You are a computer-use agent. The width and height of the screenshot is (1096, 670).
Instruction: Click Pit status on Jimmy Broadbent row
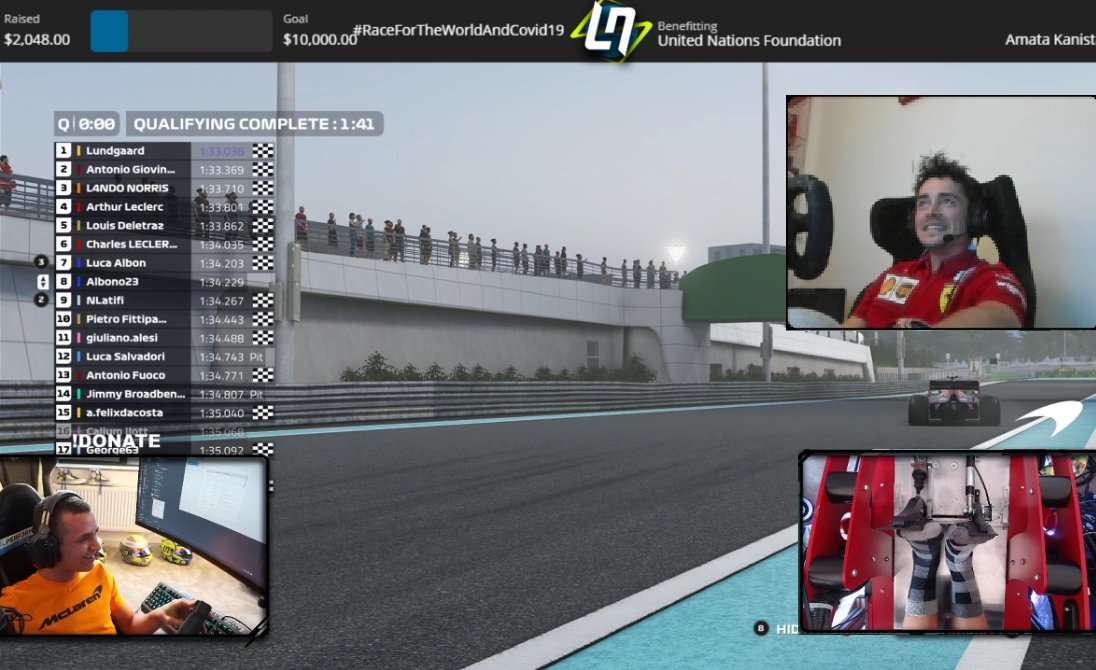pos(257,395)
